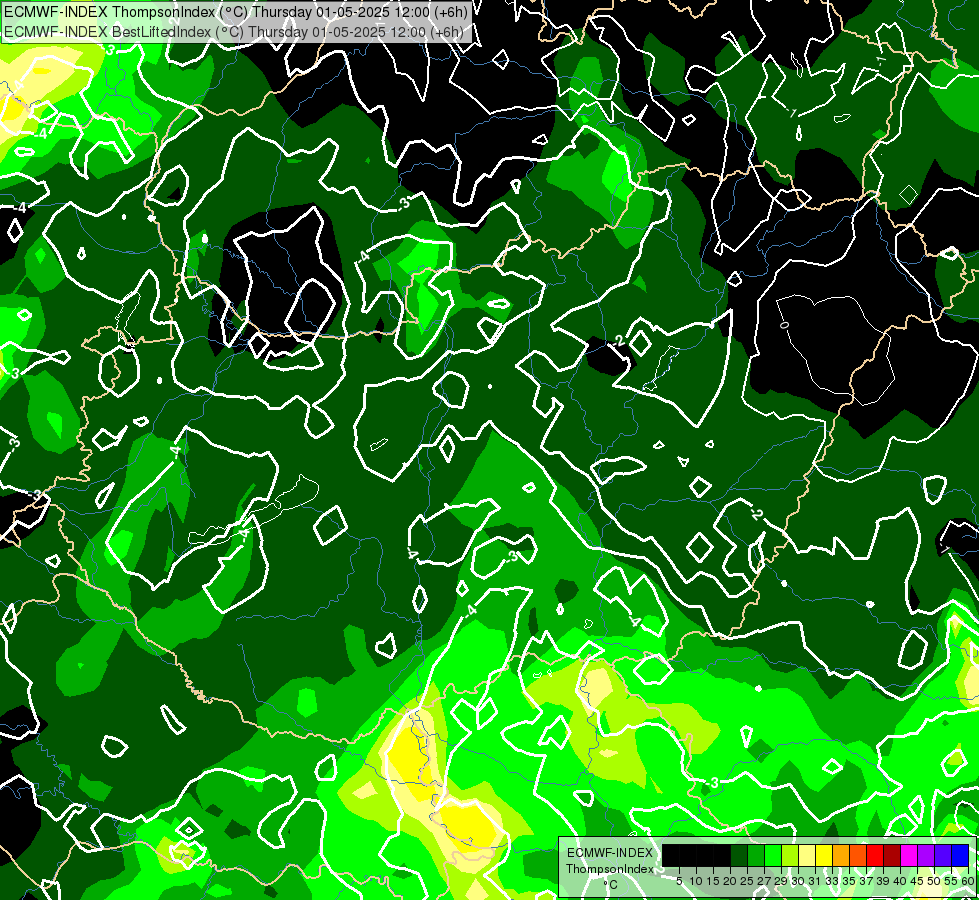Select the purple 45-50 legend swatch
The height and width of the screenshot is (900, 979).
pyautogui.click(x=926, y=855)
